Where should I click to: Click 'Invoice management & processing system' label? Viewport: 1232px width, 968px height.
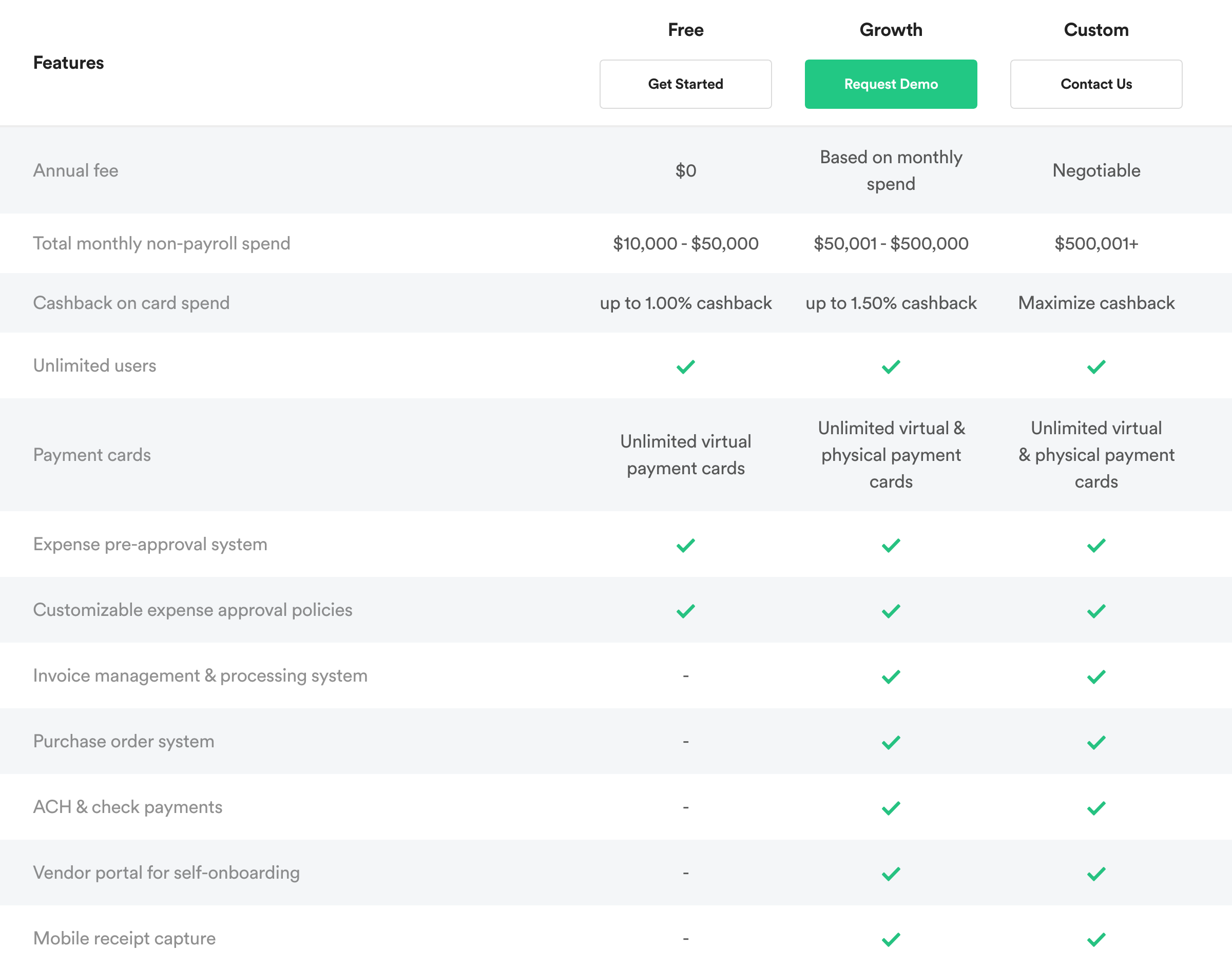coord(200,675)
